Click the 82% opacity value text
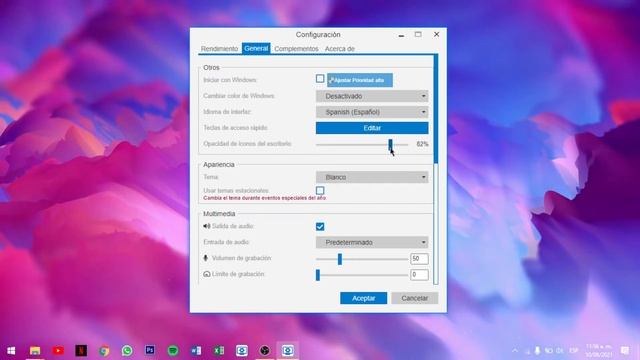 click(x=422, y=144)
